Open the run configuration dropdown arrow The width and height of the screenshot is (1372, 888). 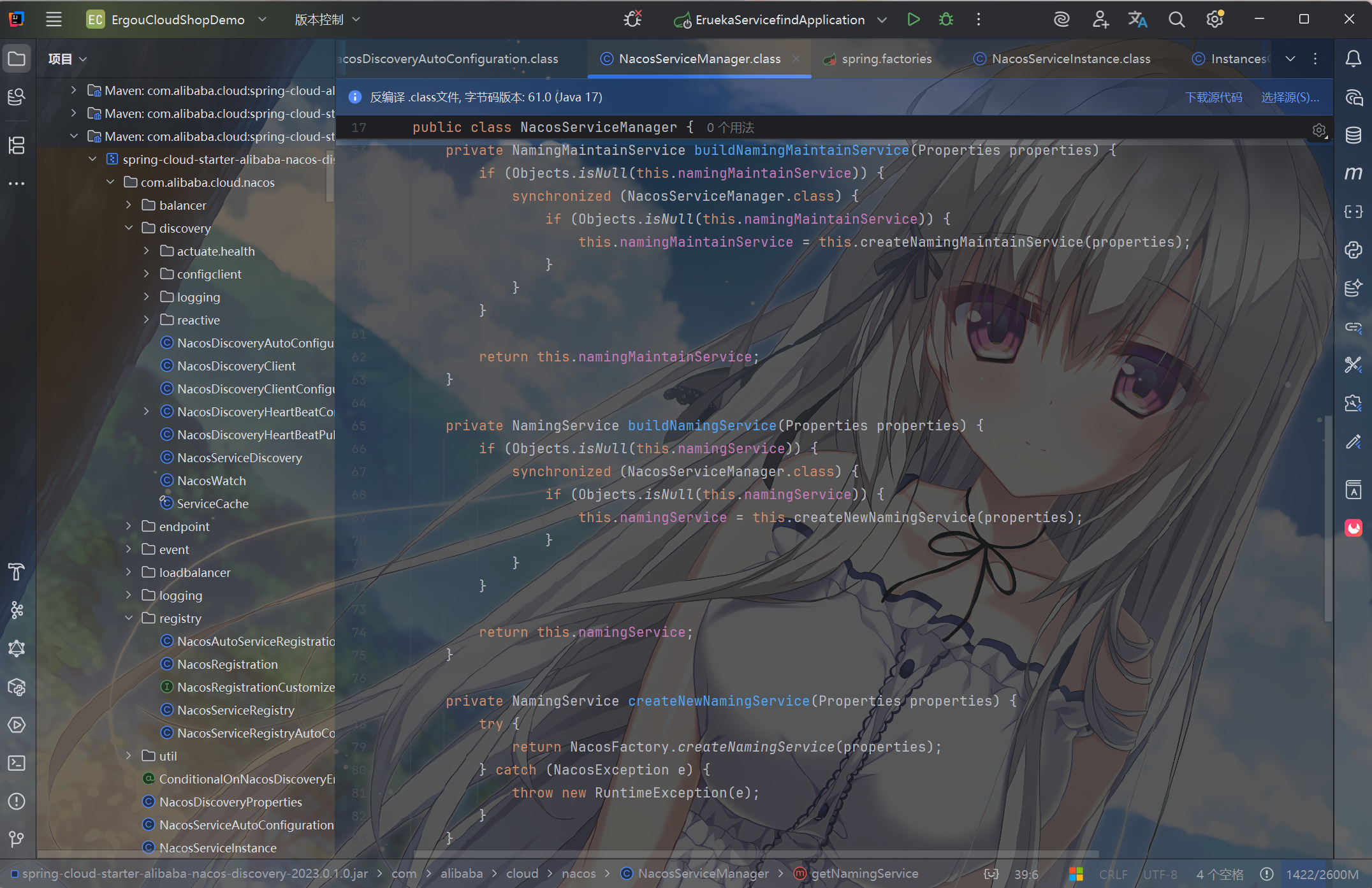pos(882,20)
